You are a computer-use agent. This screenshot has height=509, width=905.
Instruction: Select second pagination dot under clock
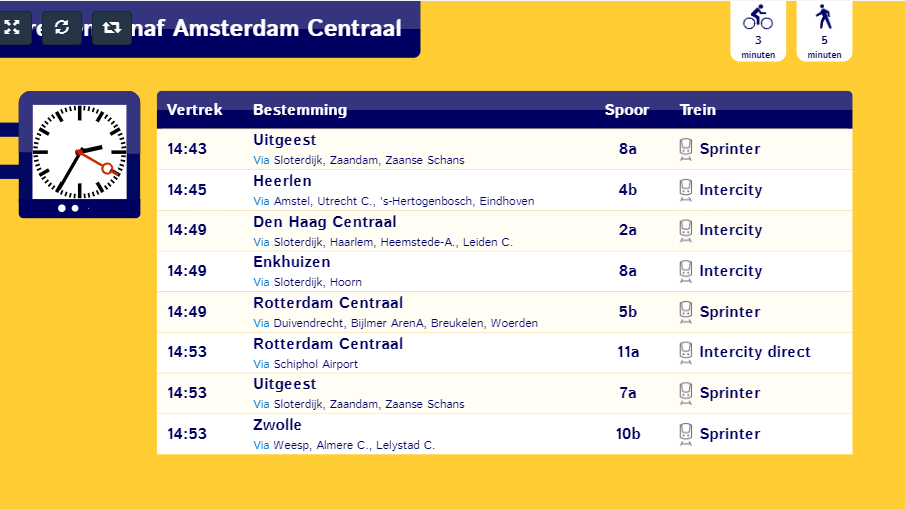tap(75, 208)
